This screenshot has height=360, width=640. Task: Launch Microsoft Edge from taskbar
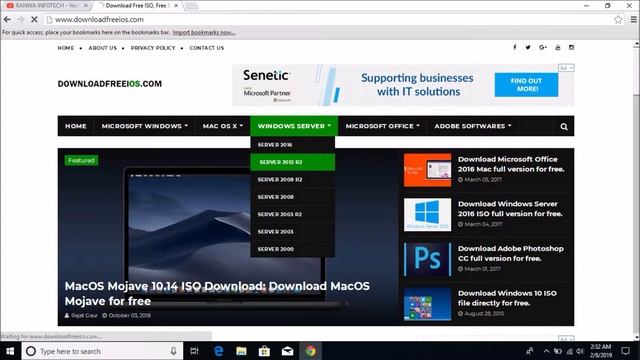219,351
